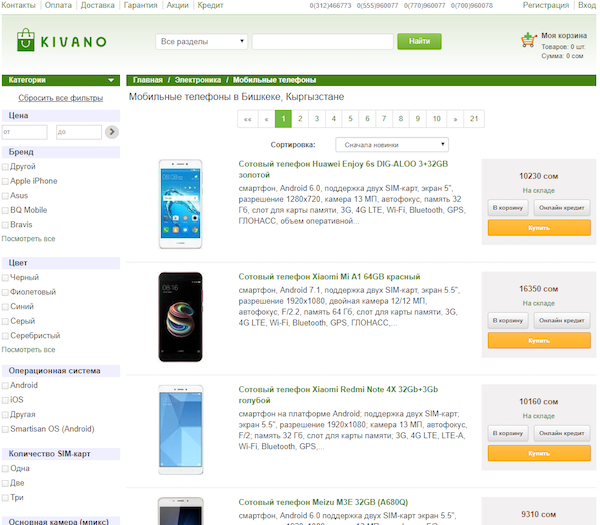The height and width of the screenshot is (525, 600).
Task: Open the Все разделы search dropdown
Action: click(201, 41)
